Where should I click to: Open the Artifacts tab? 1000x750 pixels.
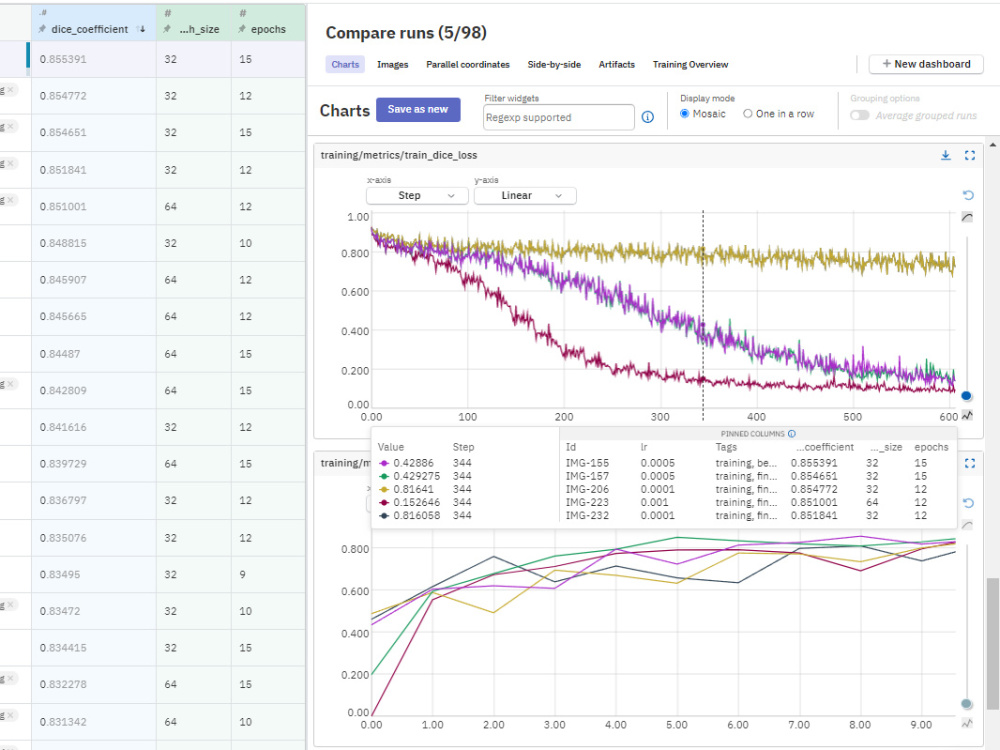click(616, 64)
